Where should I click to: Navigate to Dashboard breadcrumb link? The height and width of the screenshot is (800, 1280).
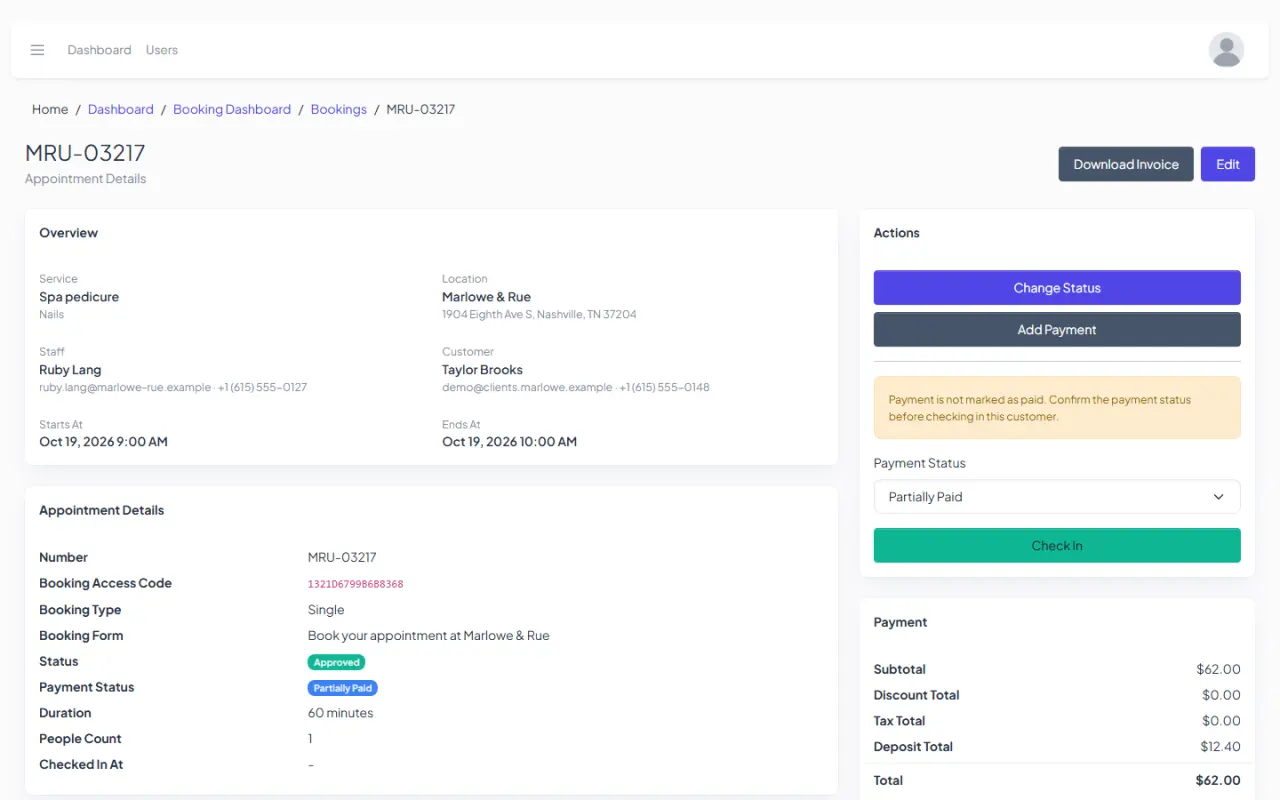click(121, 109)
